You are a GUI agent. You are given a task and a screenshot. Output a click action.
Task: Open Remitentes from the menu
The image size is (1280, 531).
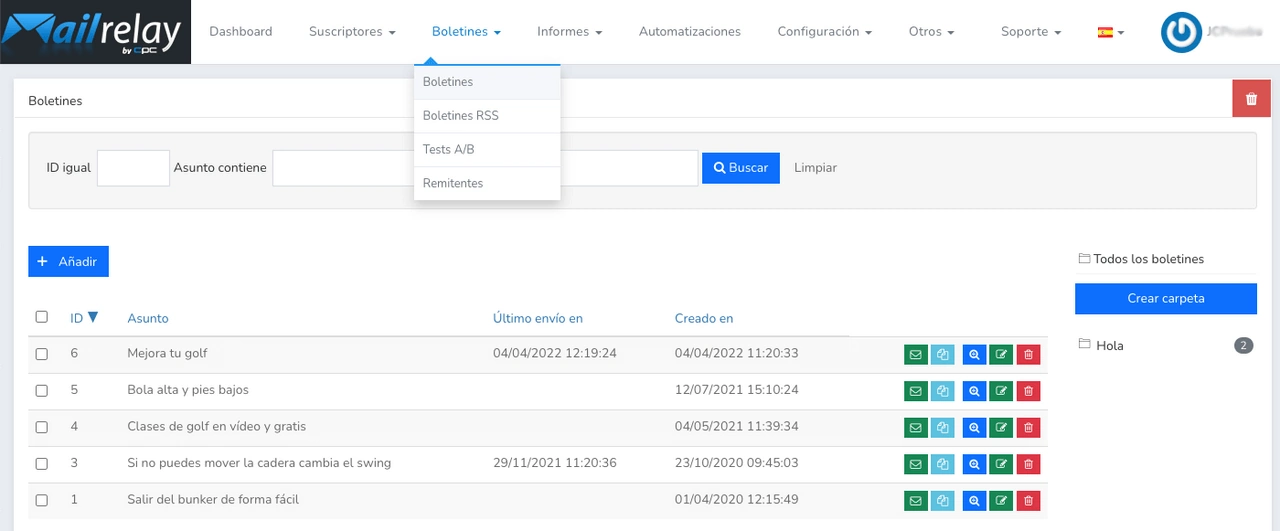tap(487, 184)
